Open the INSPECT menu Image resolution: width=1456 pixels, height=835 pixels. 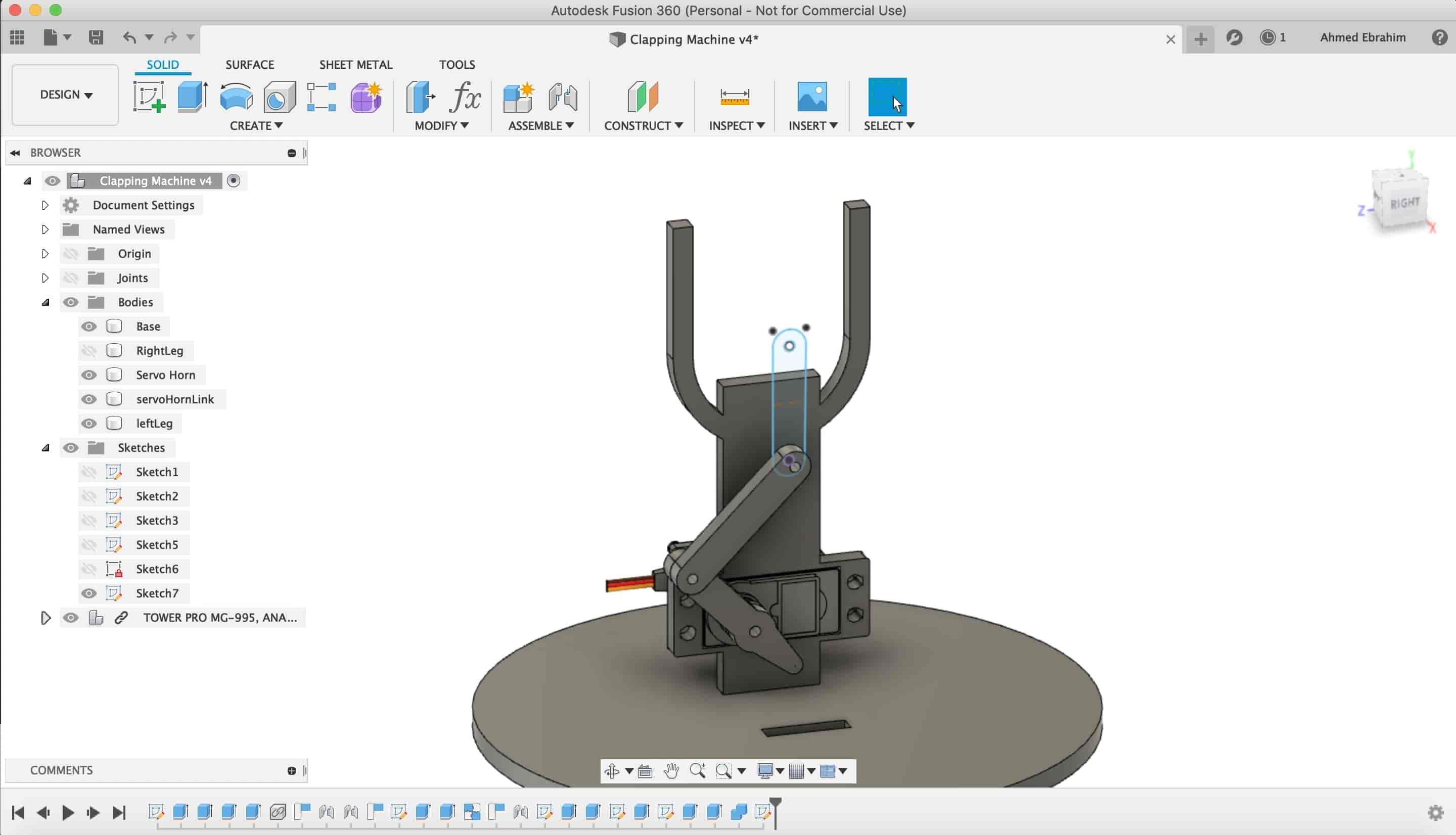(737, 125)
